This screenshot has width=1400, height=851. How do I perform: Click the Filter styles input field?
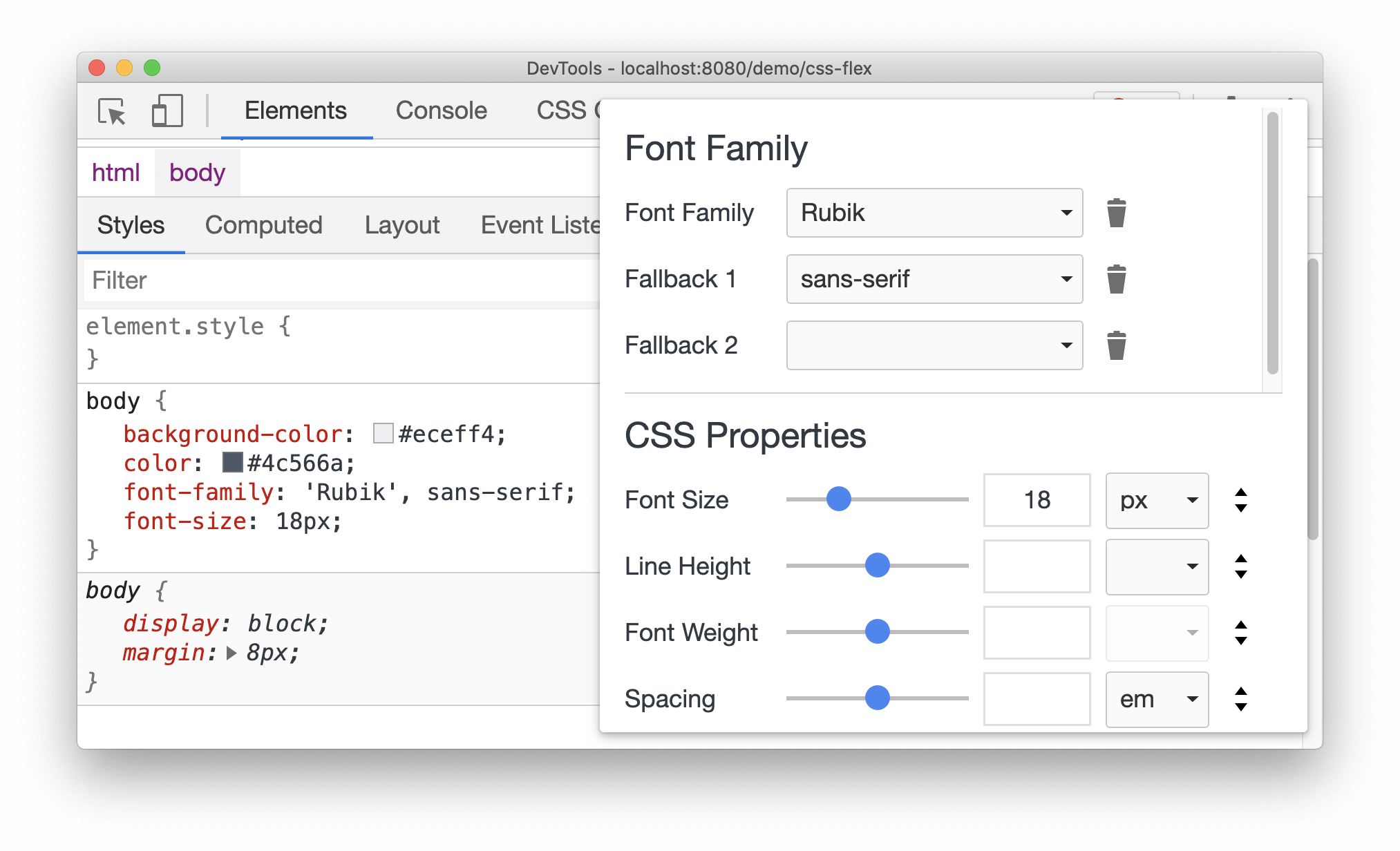(332, 281)
